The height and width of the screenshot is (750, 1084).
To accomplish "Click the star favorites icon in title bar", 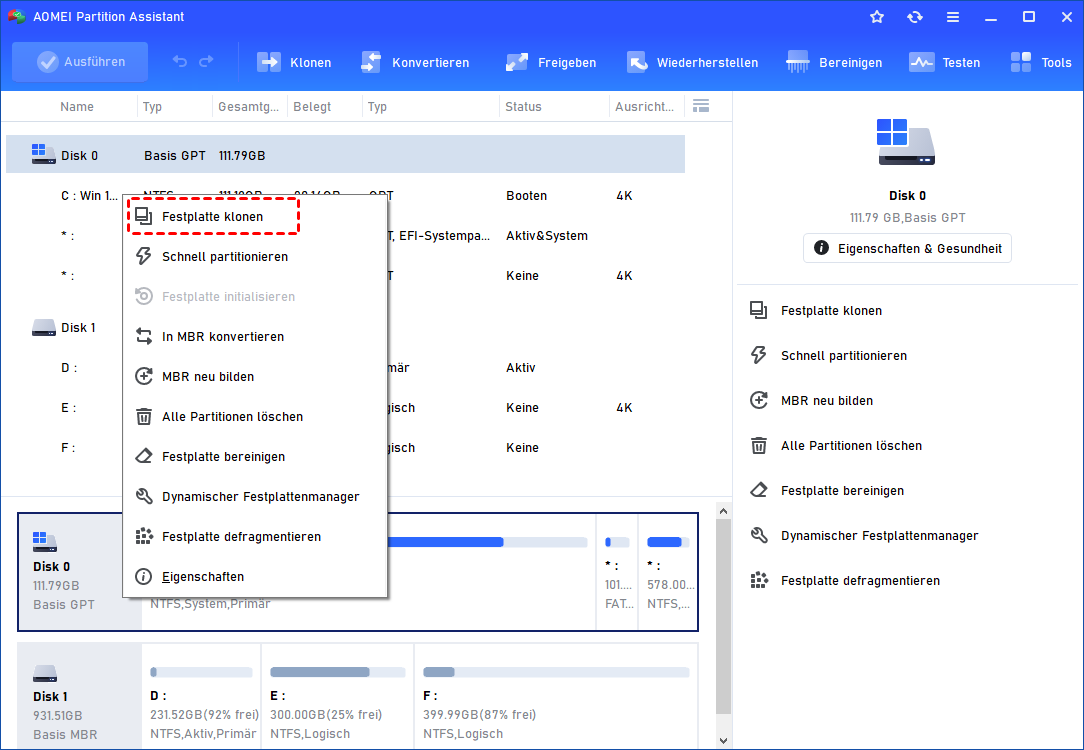I will pyautogui.click(x=877, y=17).
